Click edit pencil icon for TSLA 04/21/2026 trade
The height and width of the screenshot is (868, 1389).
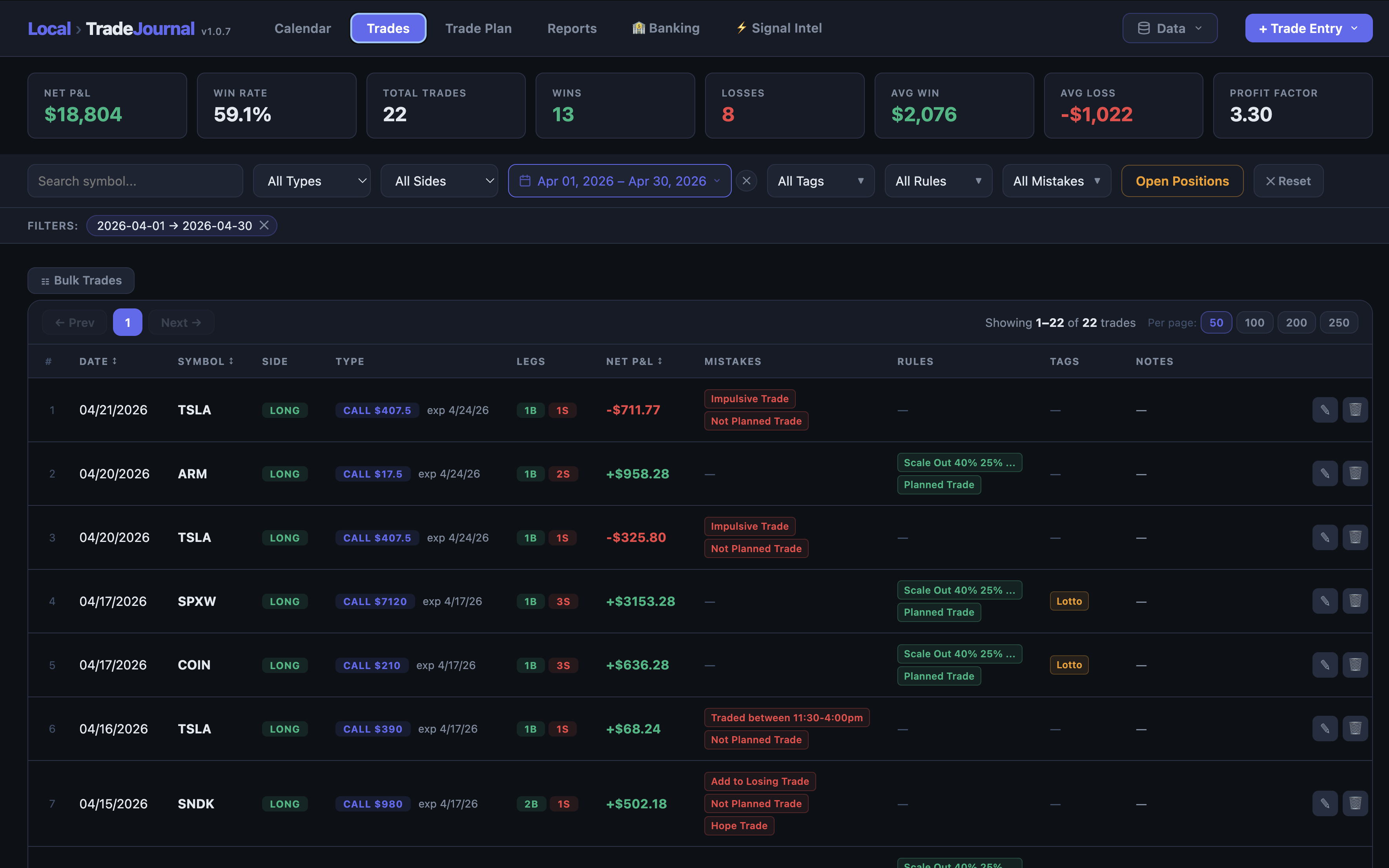pos(1324,410)
